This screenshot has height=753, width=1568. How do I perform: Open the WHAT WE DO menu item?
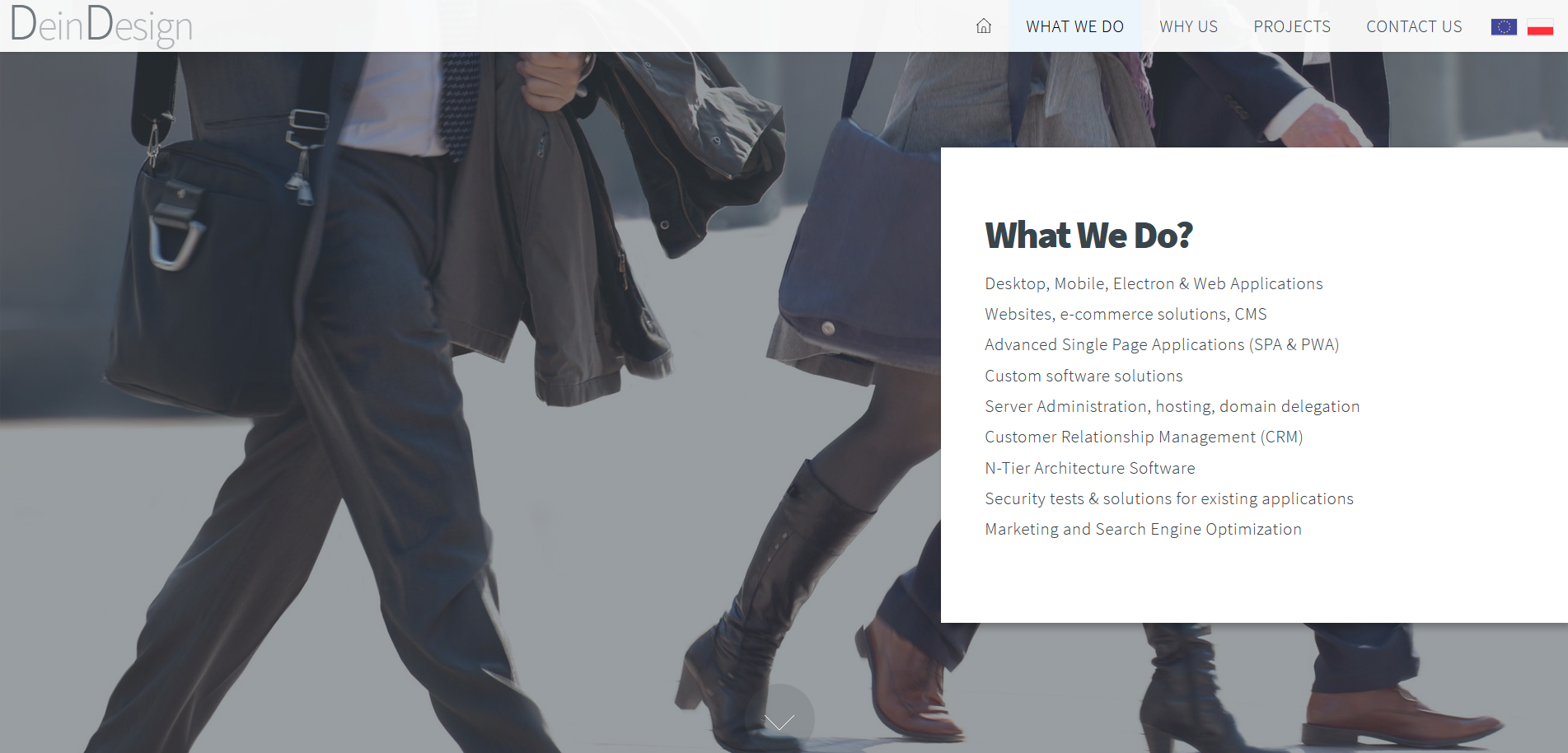click(1074, 26)
